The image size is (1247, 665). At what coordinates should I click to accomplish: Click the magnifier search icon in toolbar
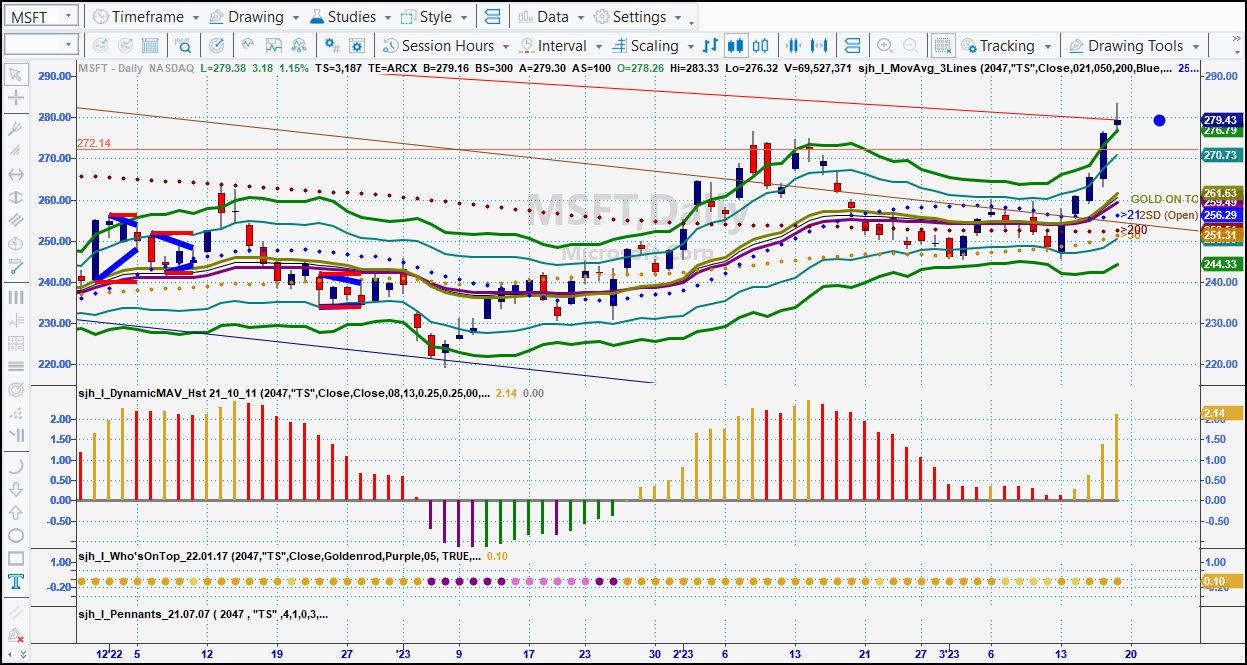(184, 45)
